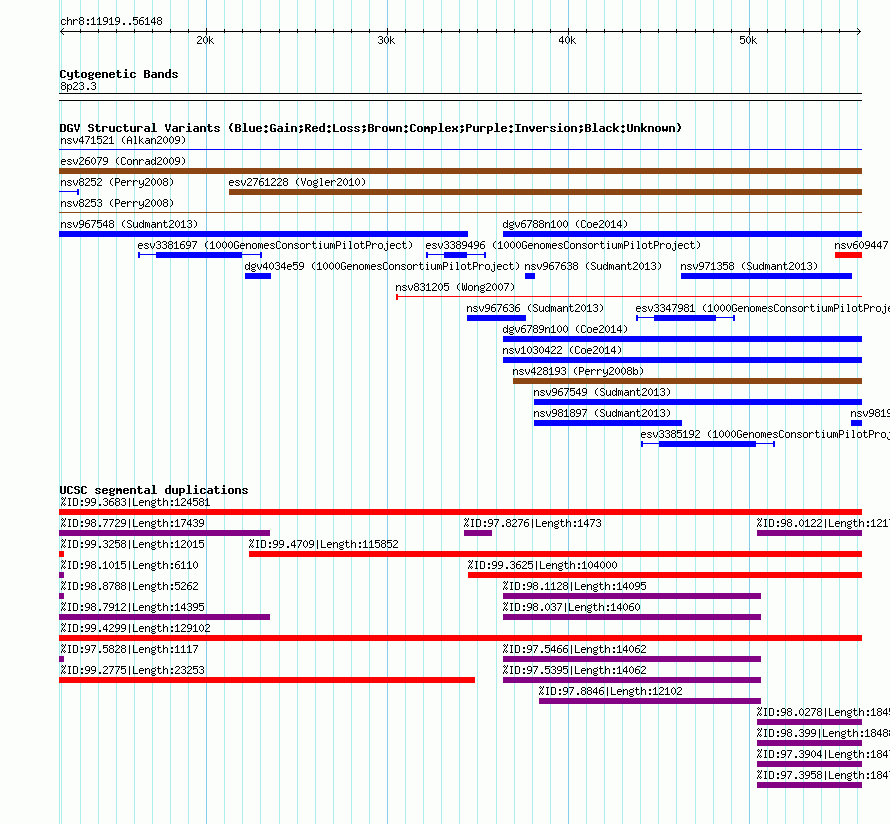
Task: Open variant nsv967548 (Sudmant2013) label
Action: tap(129, 224)
